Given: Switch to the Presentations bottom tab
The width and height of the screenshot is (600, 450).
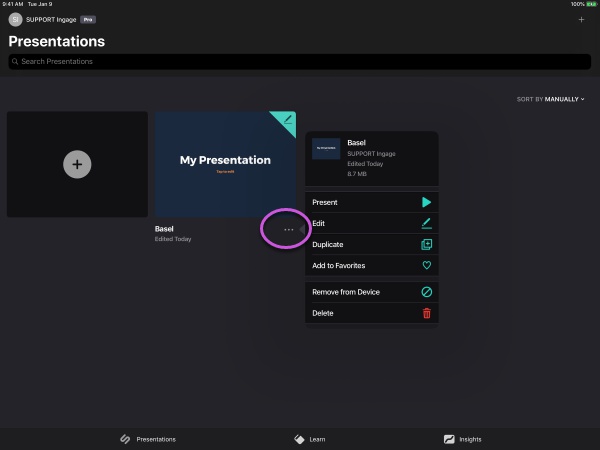Looking at the screenshot, I should (148, 439).
